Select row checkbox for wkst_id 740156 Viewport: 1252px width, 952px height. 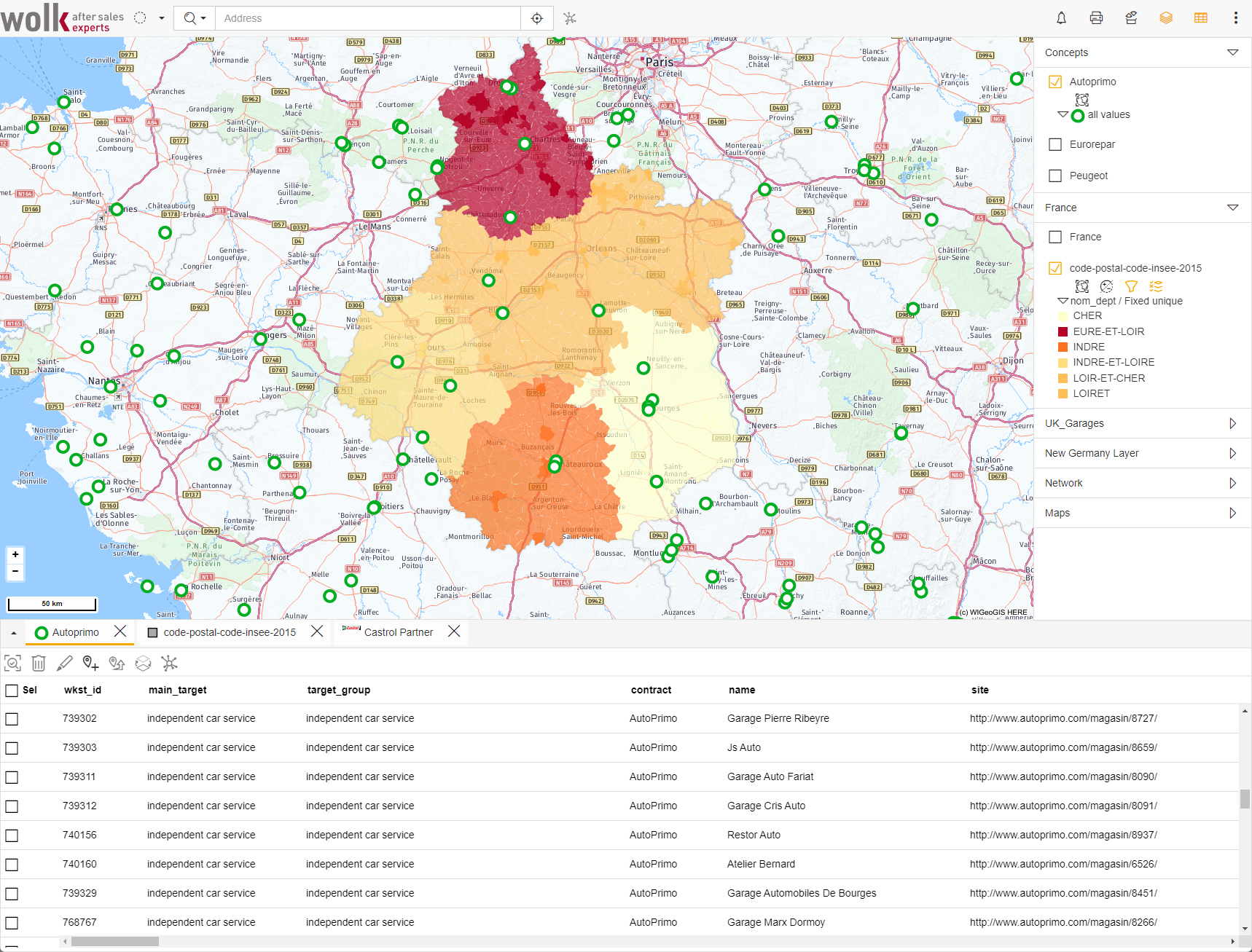[12, 835]
